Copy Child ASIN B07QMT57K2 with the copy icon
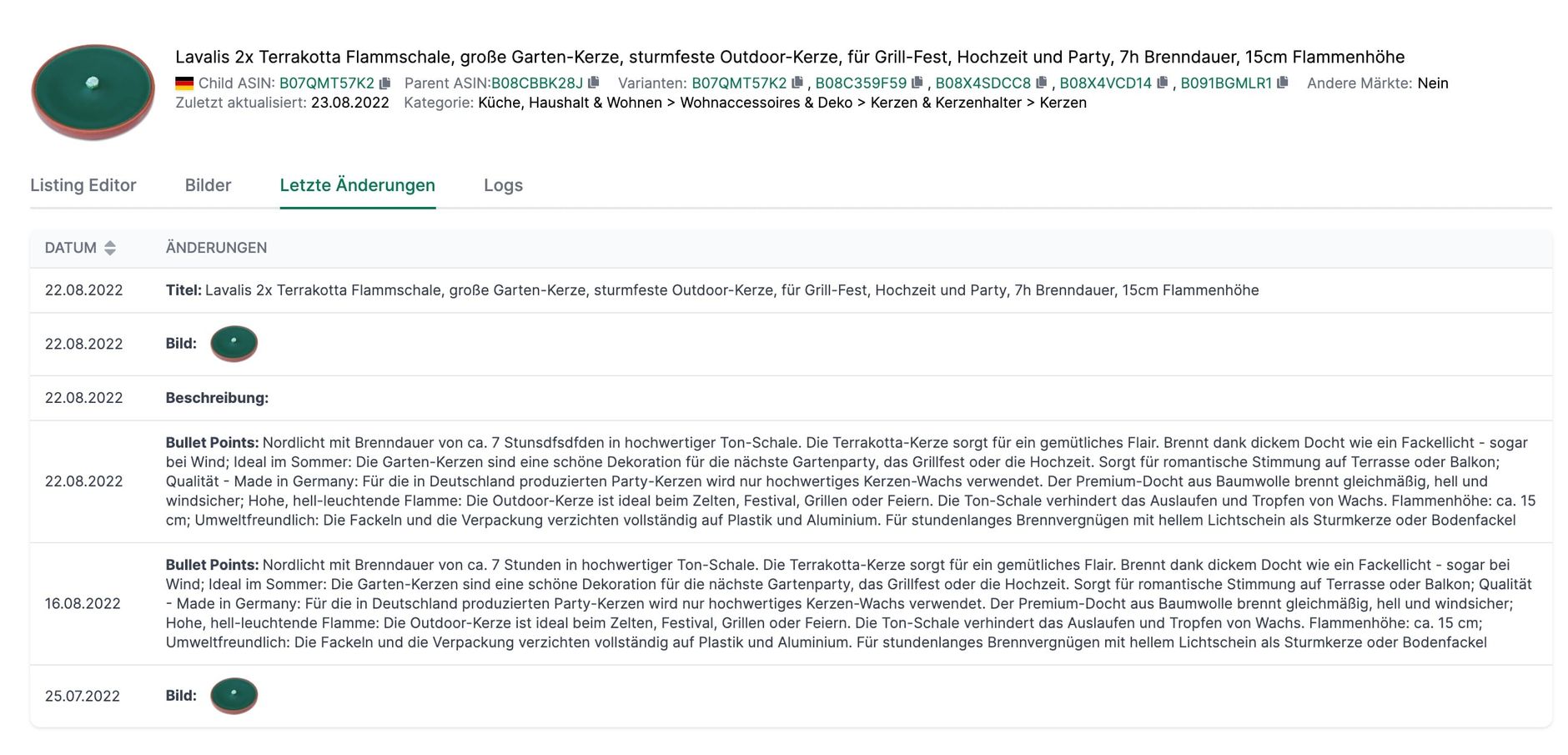The width and height of the screenshot is (1568, 755). 384,83
